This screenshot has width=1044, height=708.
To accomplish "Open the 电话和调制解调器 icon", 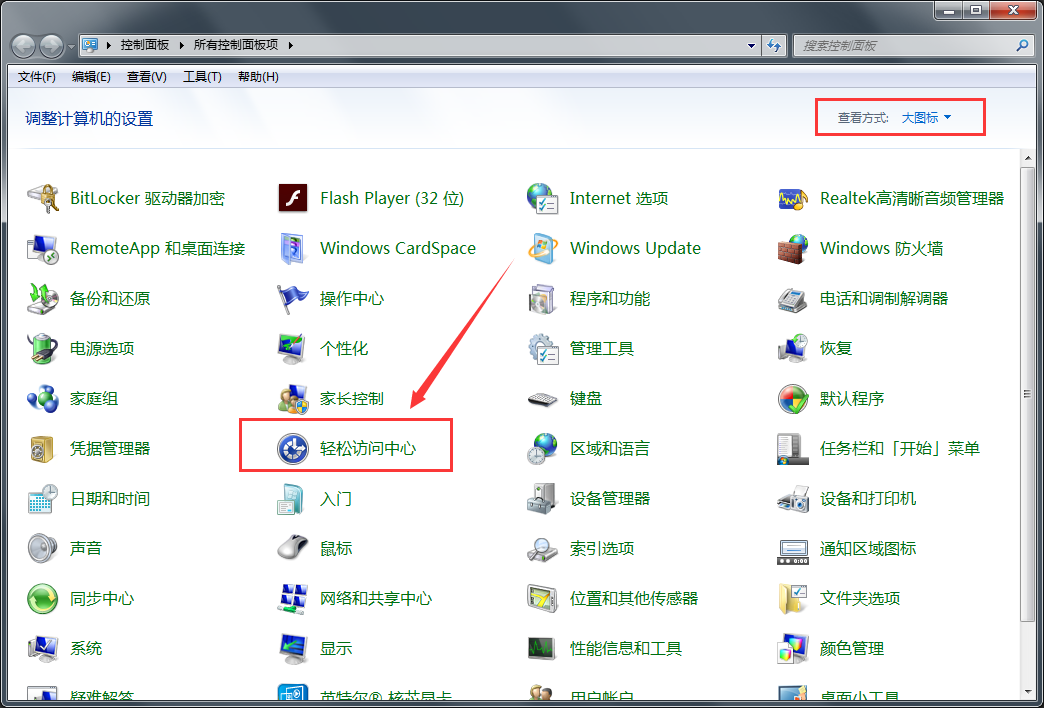I will tap(793, 298).
